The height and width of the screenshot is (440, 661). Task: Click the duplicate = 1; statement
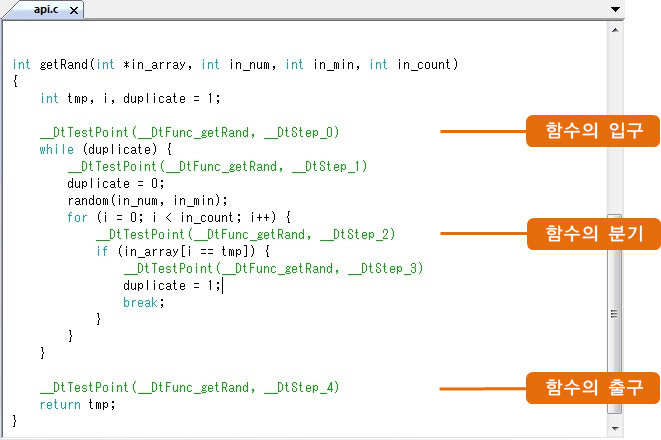172,285
